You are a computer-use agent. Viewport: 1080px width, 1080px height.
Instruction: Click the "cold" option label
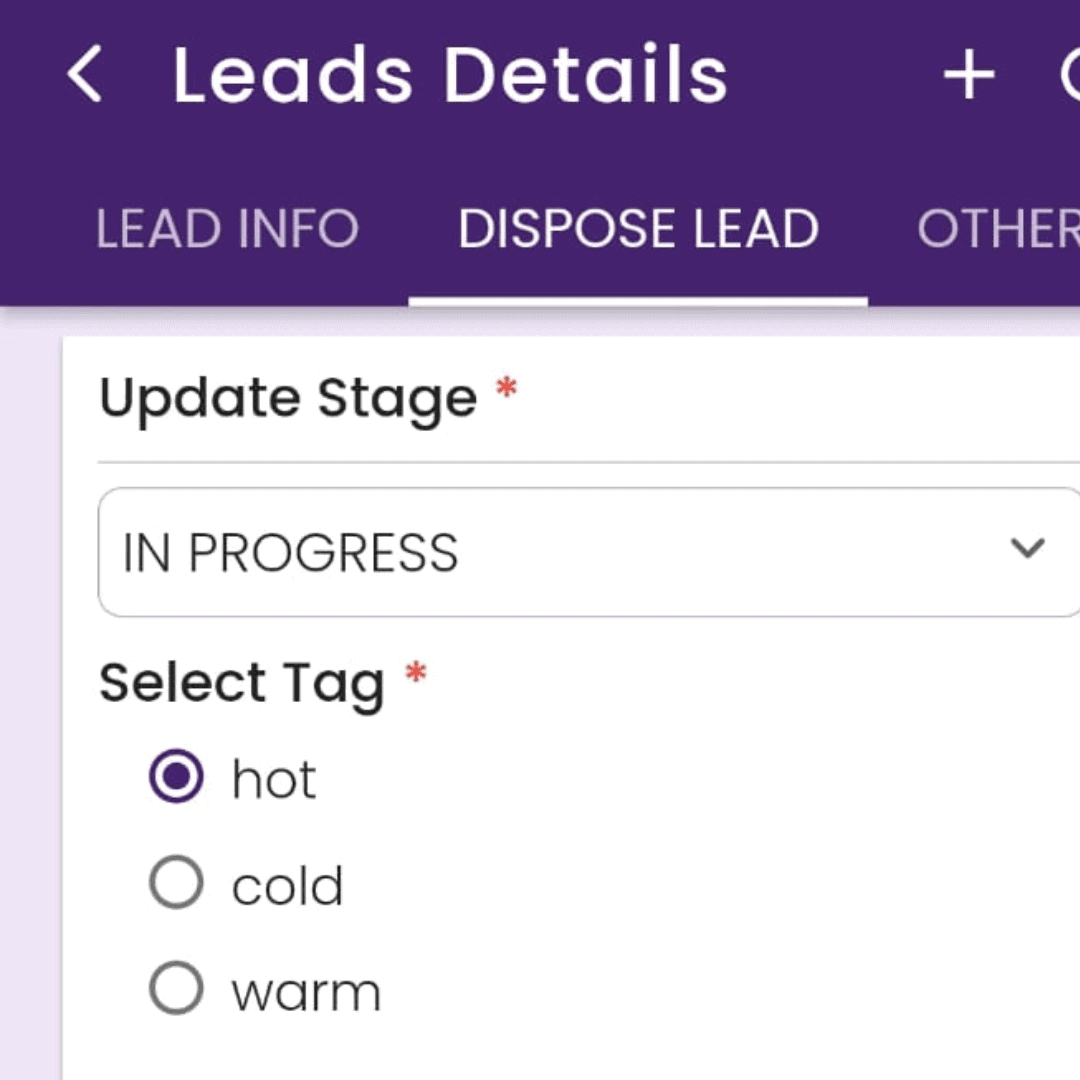(287, 886)
